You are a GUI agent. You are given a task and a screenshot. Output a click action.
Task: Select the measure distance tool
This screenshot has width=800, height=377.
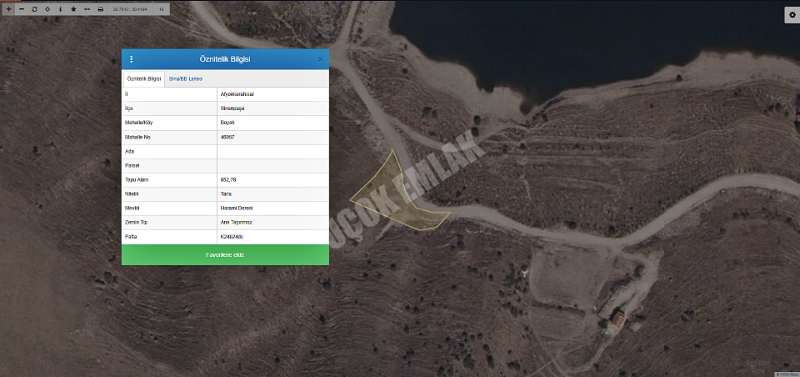point(87,9)
